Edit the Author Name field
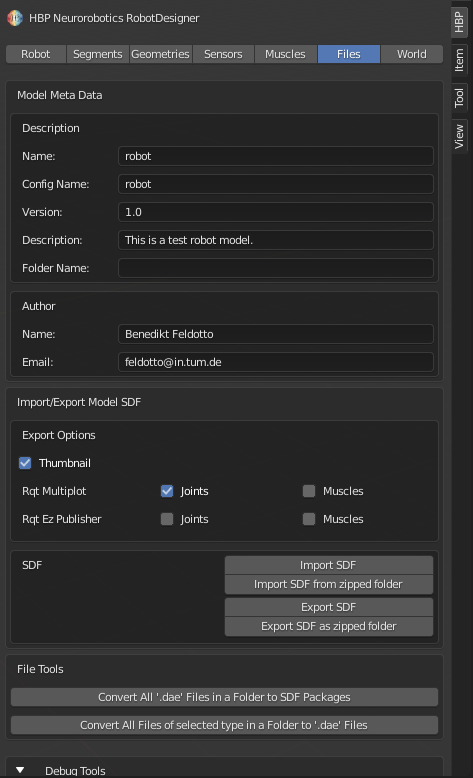 (x=275, y=334)
